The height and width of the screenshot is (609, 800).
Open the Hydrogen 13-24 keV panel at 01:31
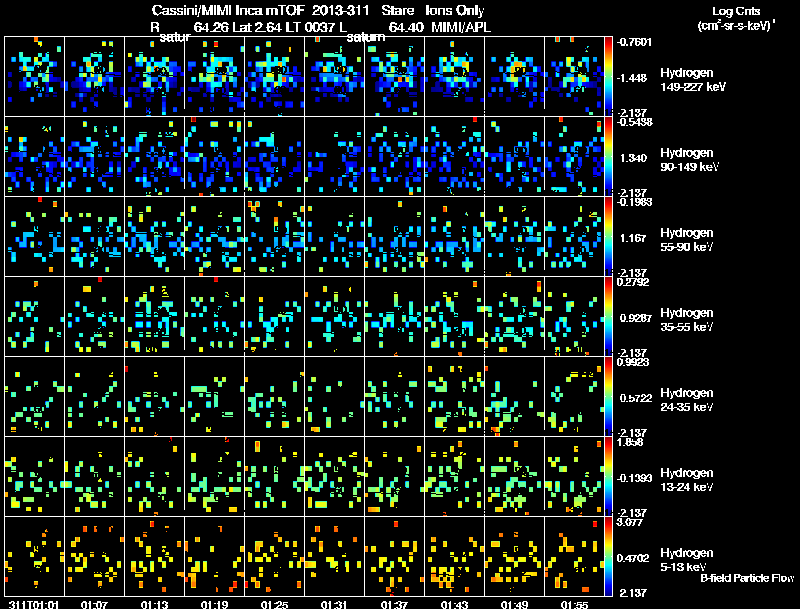click(x=334, y=476)
